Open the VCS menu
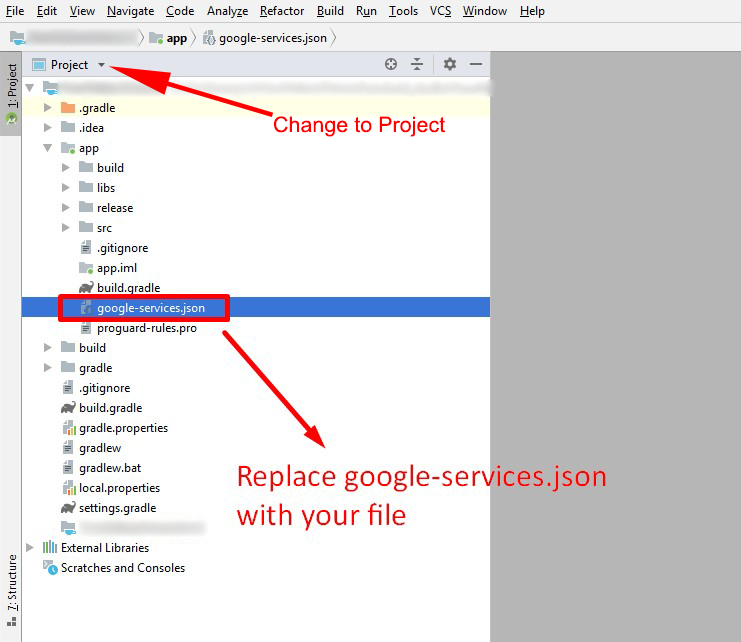Viewport: 741px width, 642px height. click(x=440, y=11)
